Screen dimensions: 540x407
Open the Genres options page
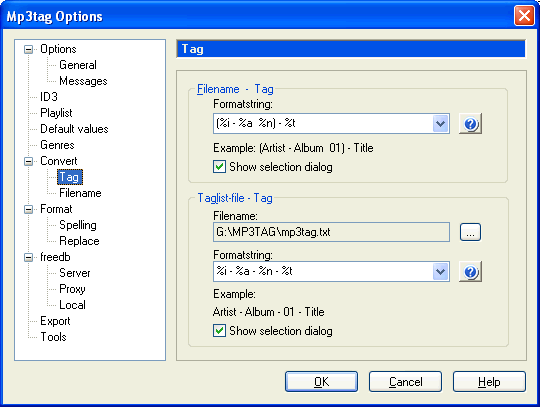pos(57,145)
